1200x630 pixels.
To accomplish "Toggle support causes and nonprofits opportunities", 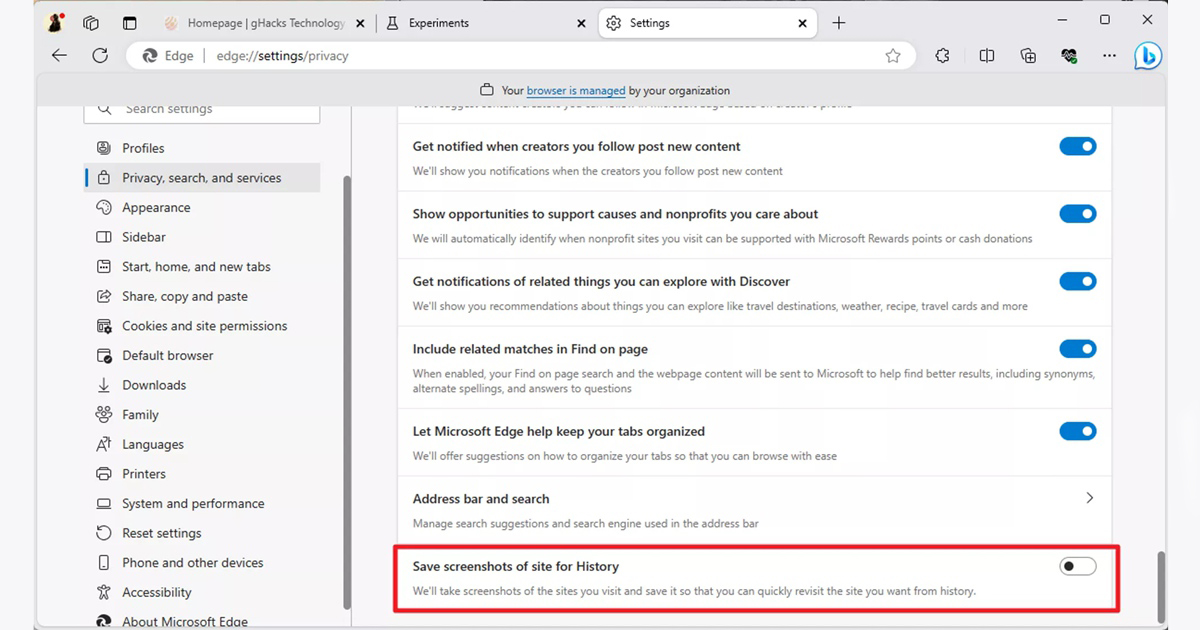I will (1078, 214).
